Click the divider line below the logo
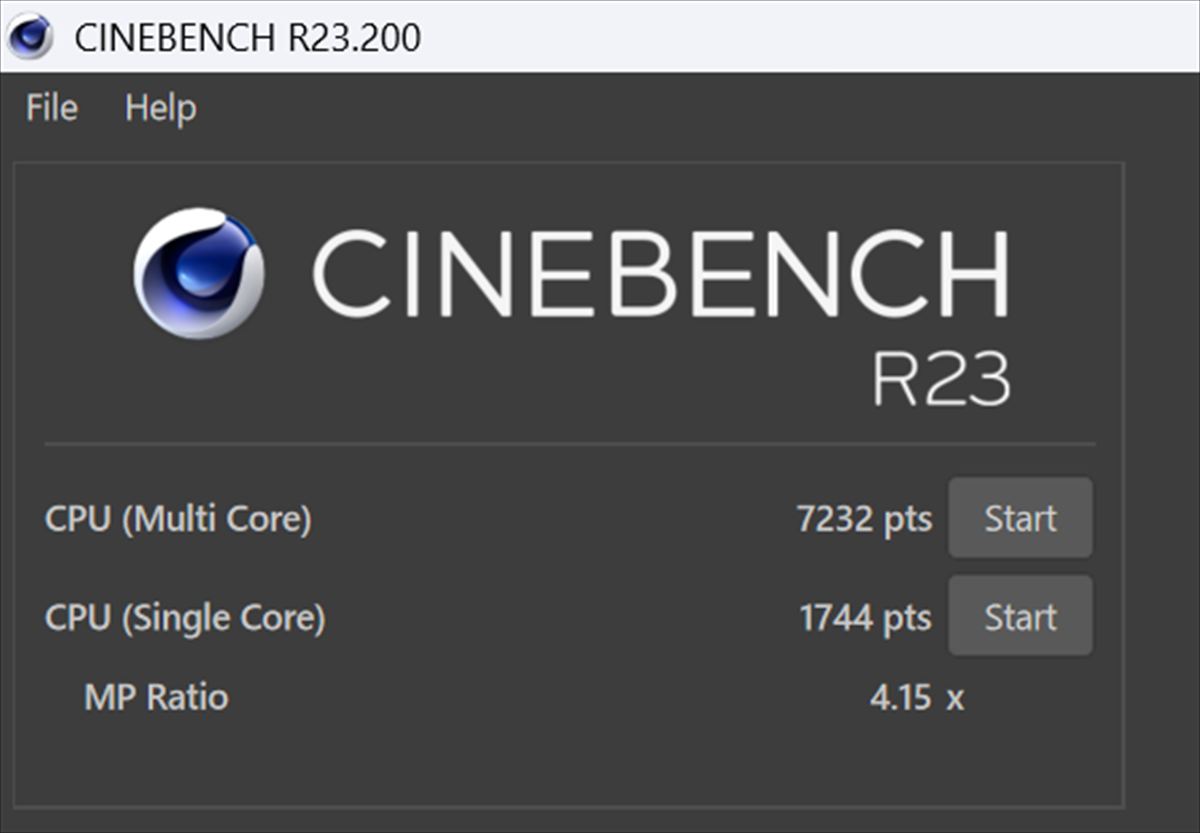The width and height of the screenshot is (1200, 833). pyautogui.click(x=570, y=443)
